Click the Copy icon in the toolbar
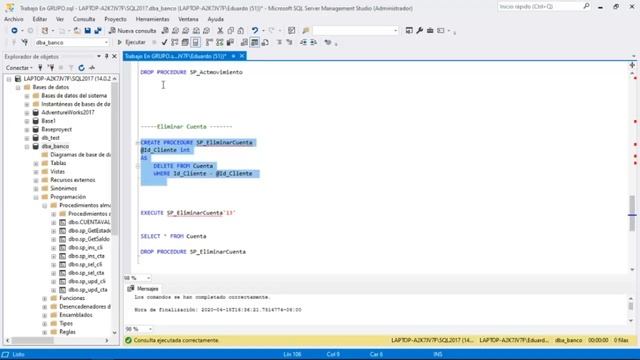640x360 pixels. [231, 31]
